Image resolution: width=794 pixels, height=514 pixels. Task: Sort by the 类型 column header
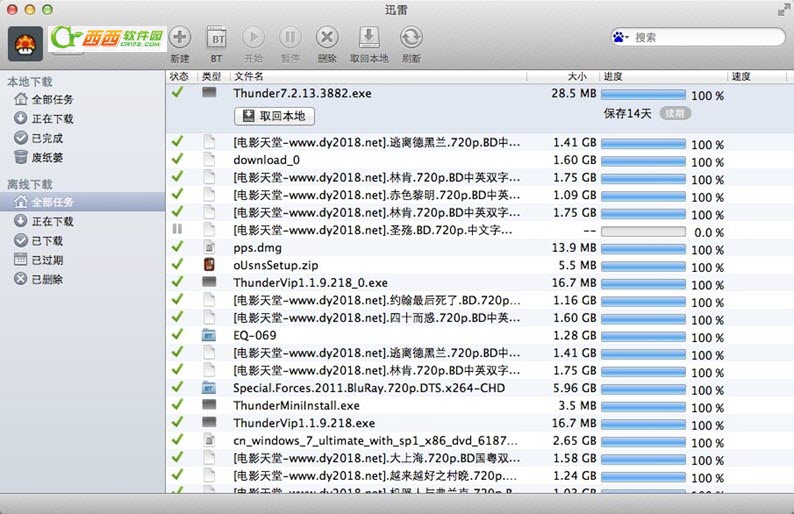pyautogui.click(x=212, y=76)
